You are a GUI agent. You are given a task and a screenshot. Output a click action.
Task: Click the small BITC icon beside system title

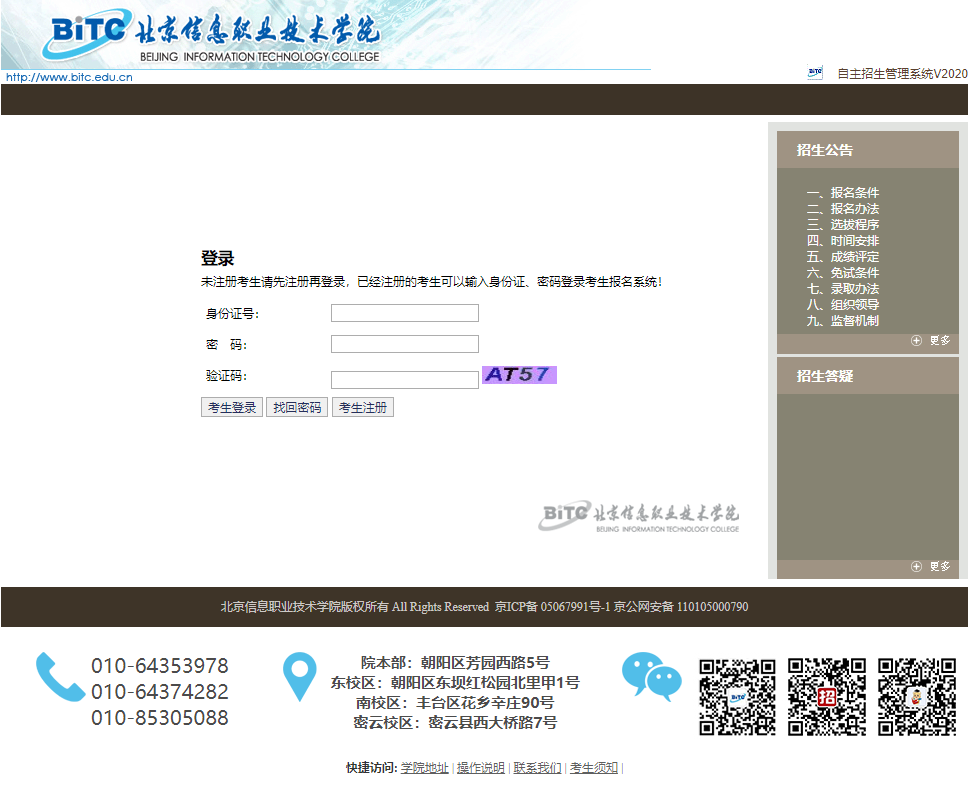click(815, 73)
